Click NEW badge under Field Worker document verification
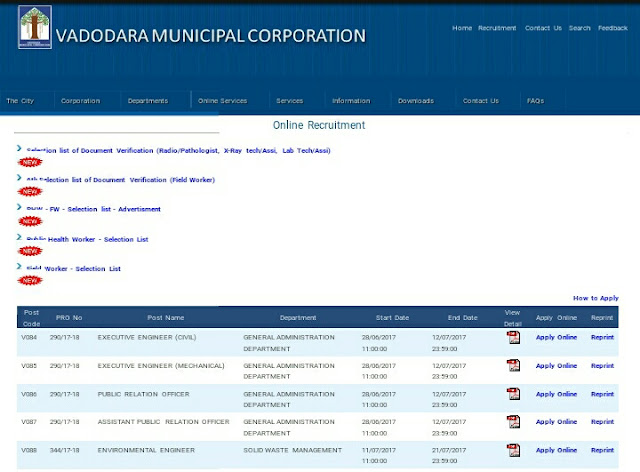The image size is (640, 472). (30, 191)
